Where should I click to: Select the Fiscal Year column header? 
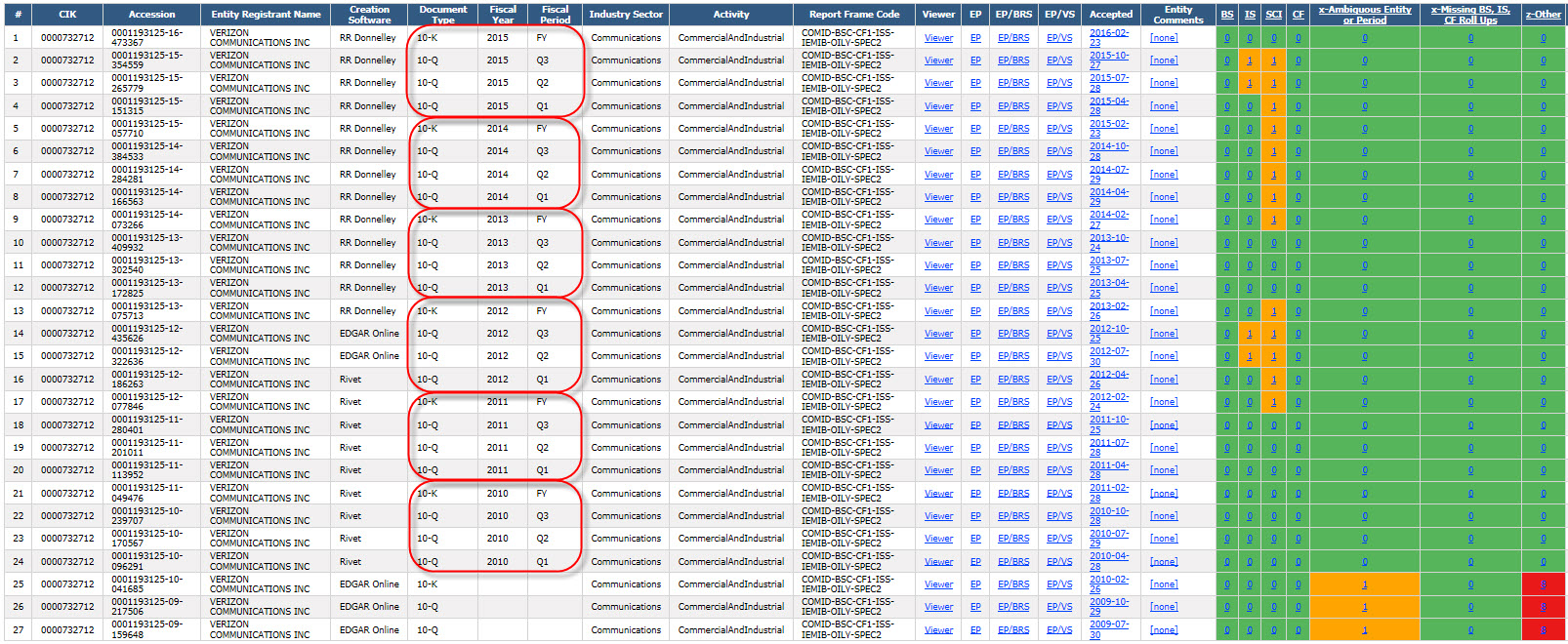point(503,15)
